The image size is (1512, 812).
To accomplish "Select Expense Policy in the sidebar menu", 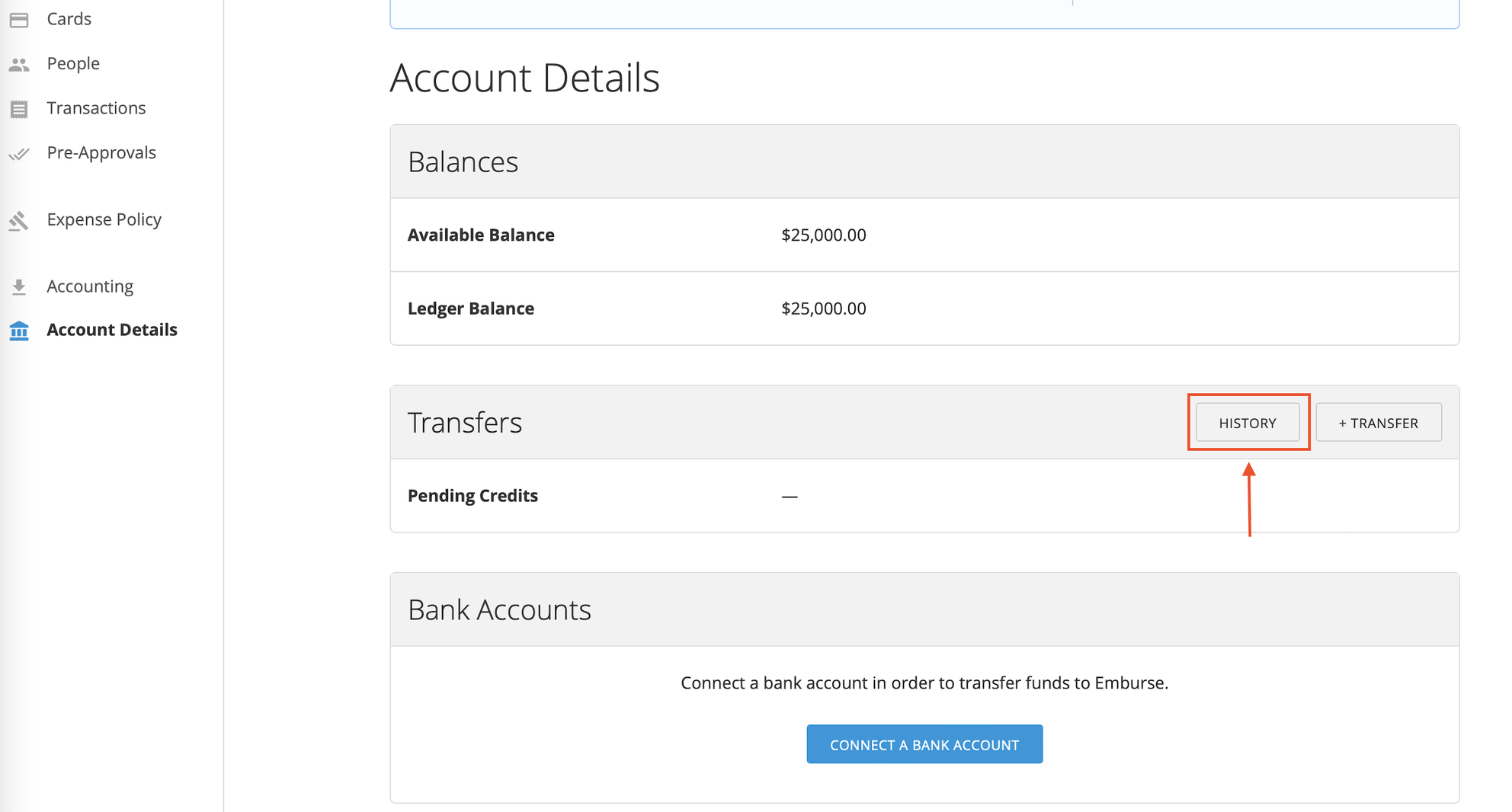I will pyautogui.click(x=104, y=220).
